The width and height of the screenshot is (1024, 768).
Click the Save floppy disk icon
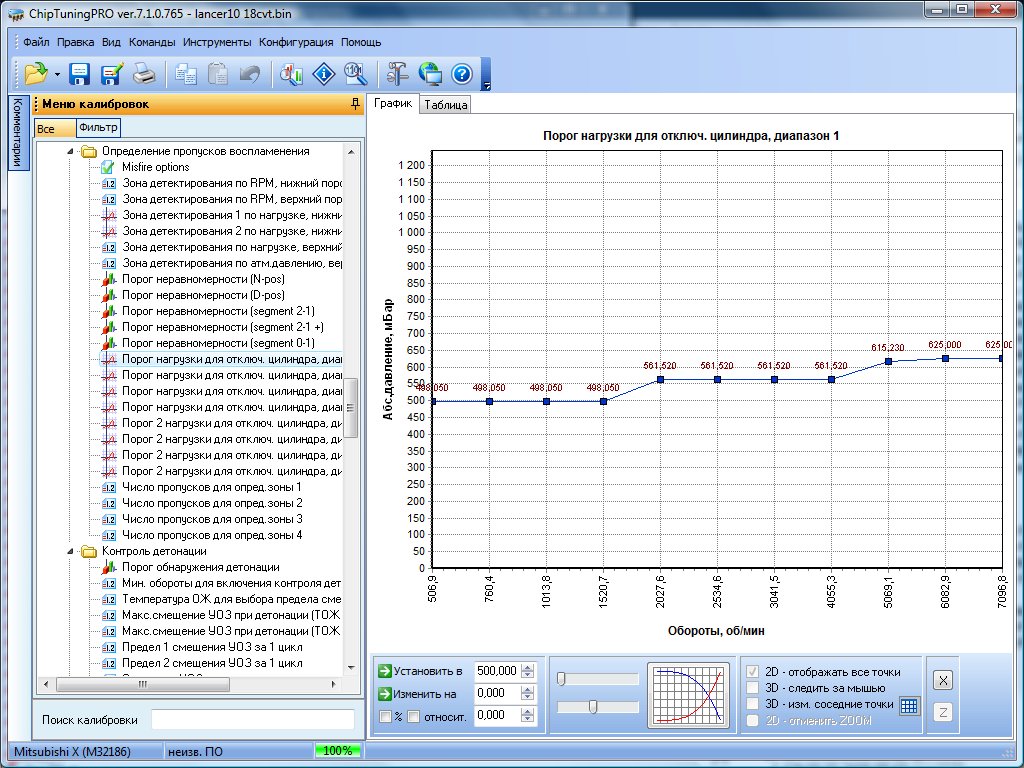point(80,73)
